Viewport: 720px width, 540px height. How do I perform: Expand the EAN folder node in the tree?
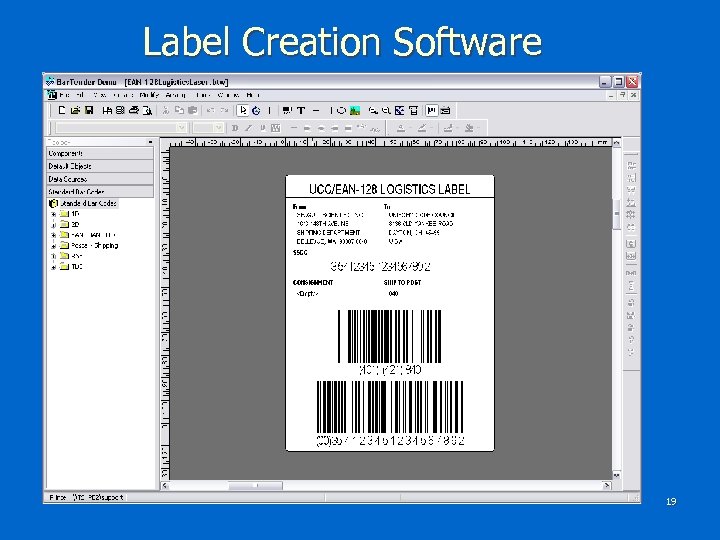53,235
